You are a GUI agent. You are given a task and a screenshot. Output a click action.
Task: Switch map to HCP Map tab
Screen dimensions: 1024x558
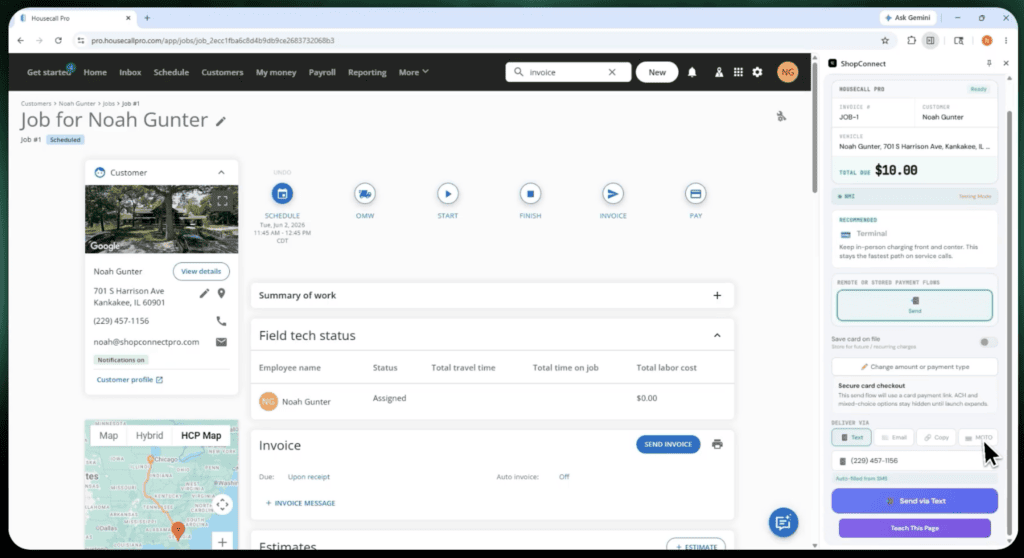pyautogui.click(x=201, y=436)
